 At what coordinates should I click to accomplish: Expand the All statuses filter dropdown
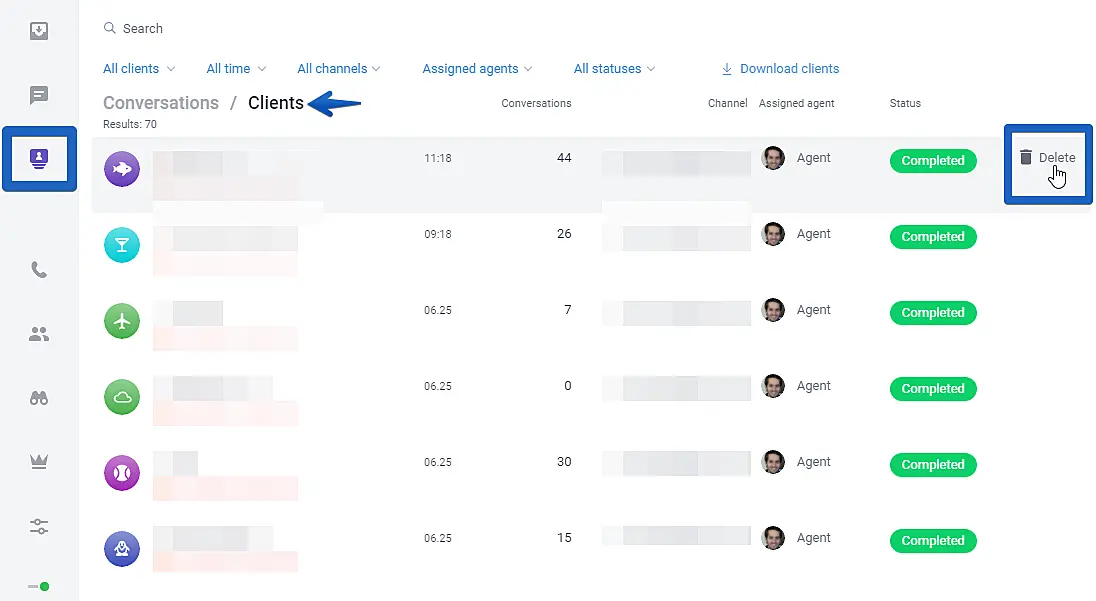coord(614,69)
